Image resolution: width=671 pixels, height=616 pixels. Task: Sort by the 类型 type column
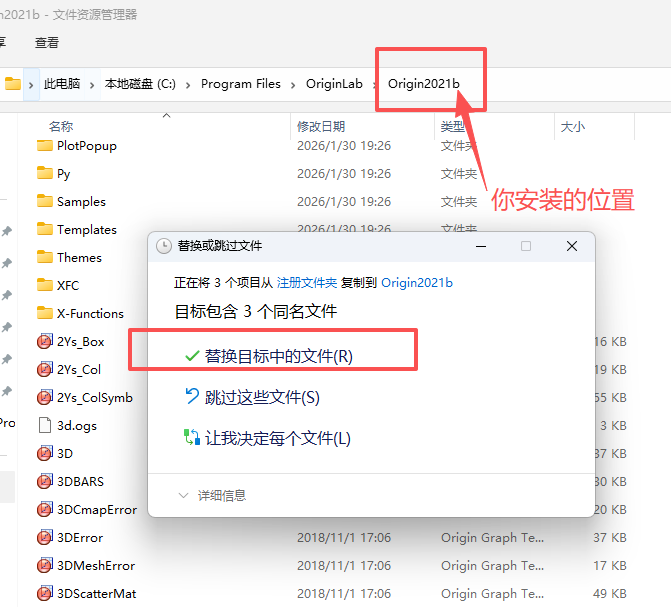click(x=453, y=126)
